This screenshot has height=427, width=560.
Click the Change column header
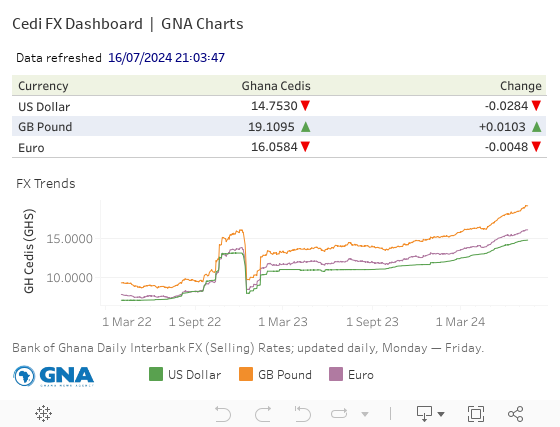521,86
